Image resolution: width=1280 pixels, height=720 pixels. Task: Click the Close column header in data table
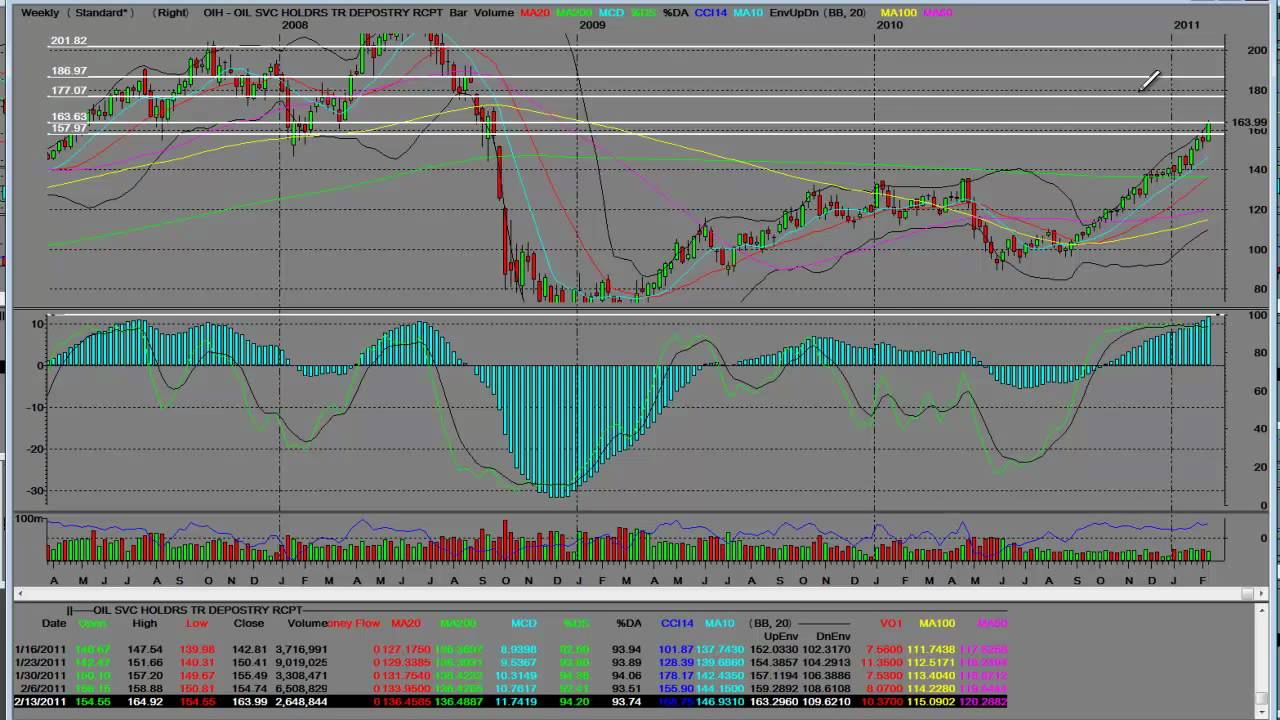click(249, 623)
